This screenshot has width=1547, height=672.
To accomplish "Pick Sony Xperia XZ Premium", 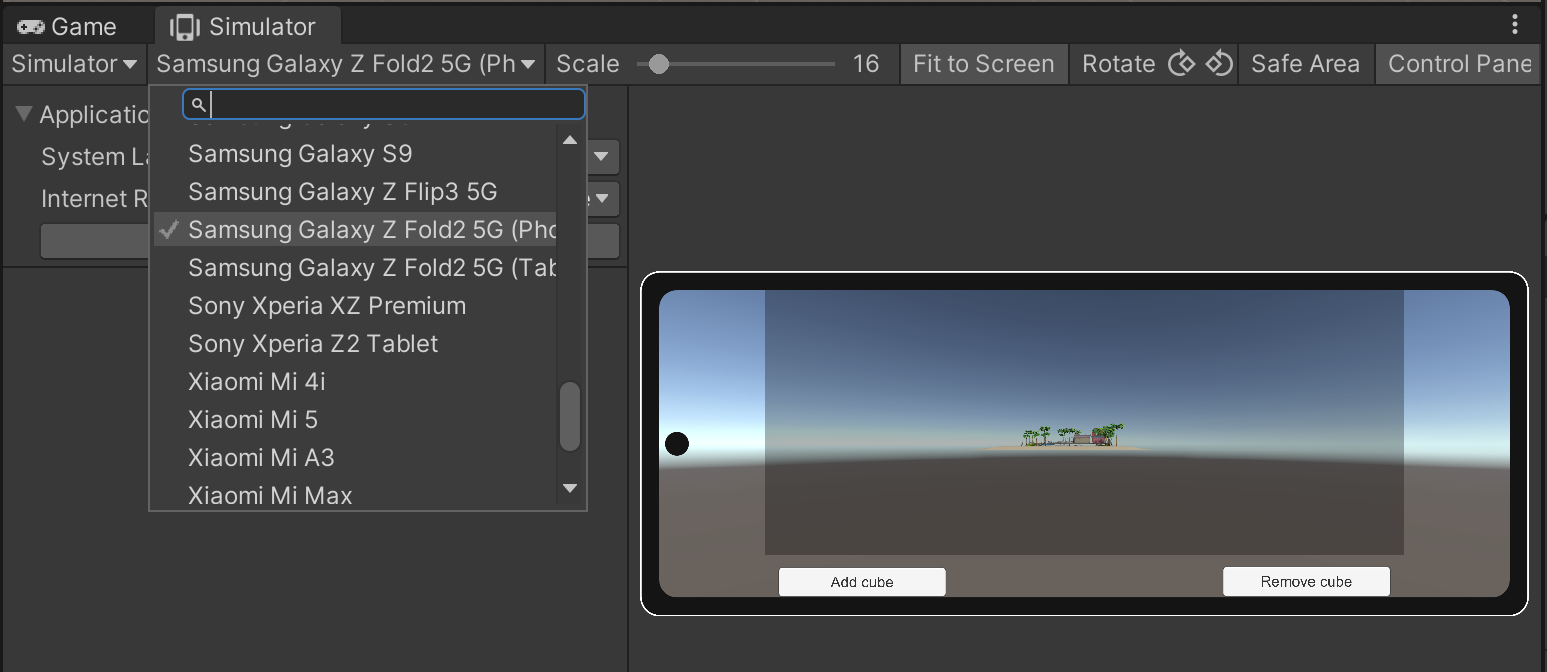I will tap(354, 306).
